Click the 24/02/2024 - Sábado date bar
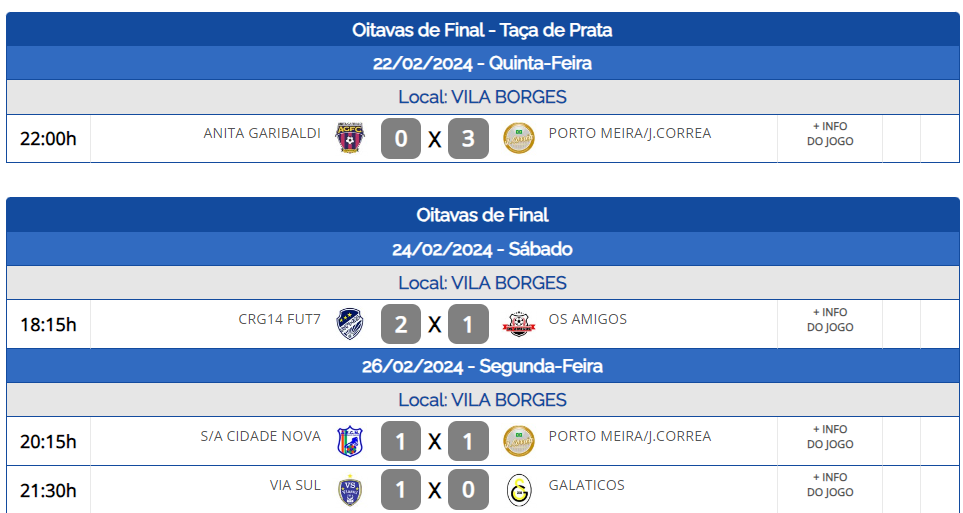Image resolution: width=963 pixels, height=513 pixels. click(482, 249)
